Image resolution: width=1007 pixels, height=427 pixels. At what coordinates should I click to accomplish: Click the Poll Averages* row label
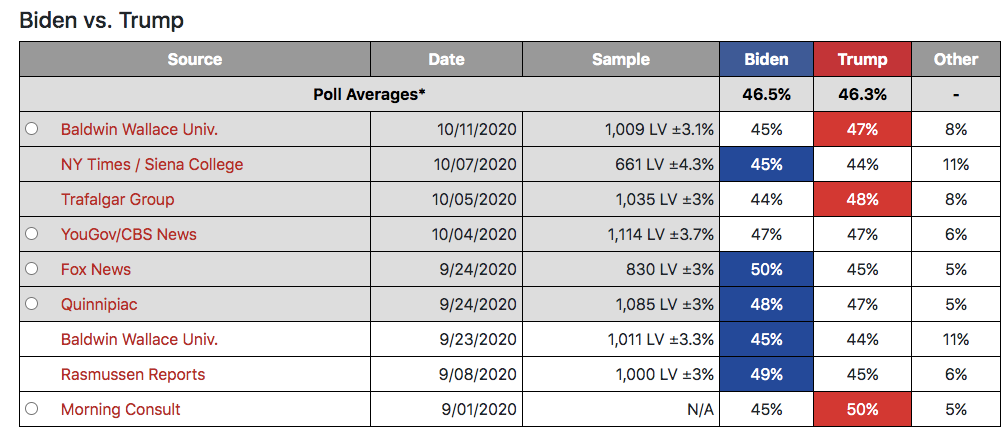pyautogui.click(x=369, y=94)
